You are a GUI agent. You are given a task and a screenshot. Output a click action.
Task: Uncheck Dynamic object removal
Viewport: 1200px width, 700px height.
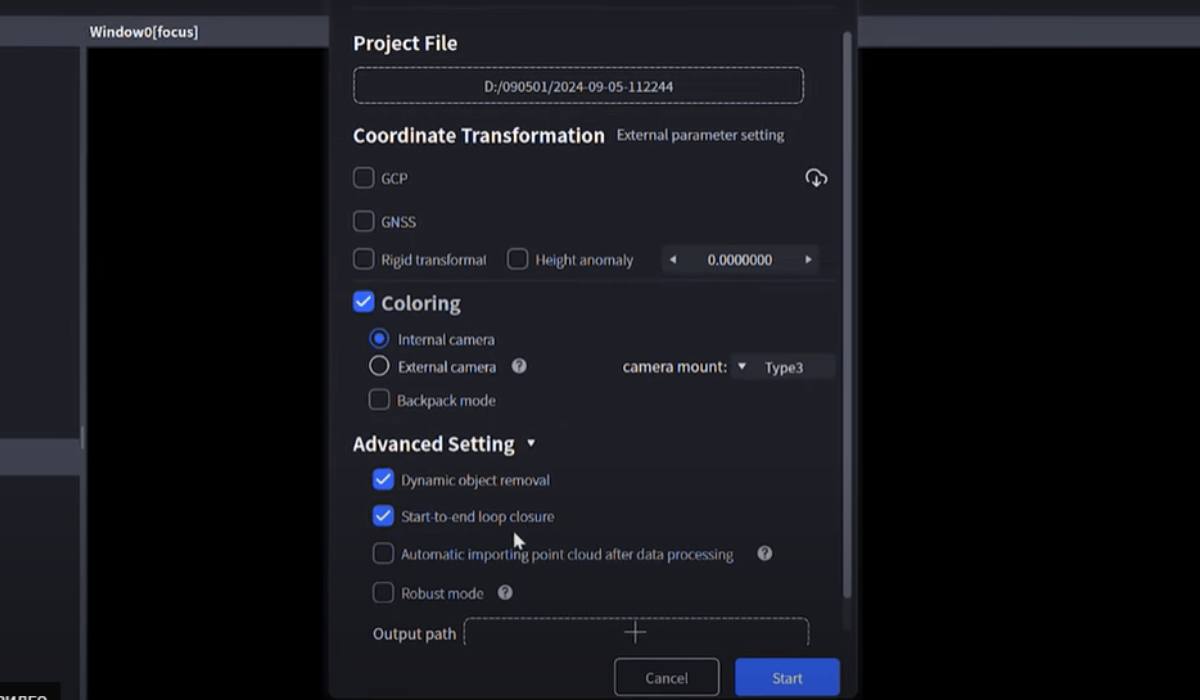(x=383, y=480)
